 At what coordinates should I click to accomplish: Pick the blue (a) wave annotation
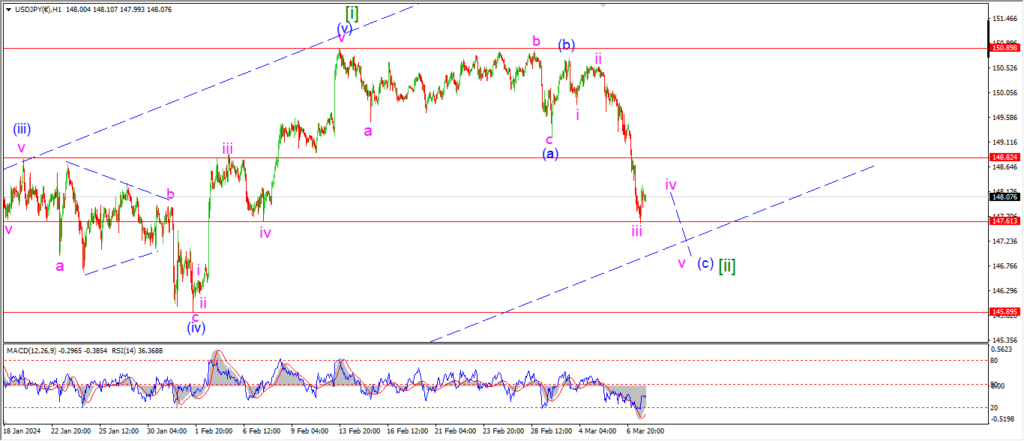[550, 153]
